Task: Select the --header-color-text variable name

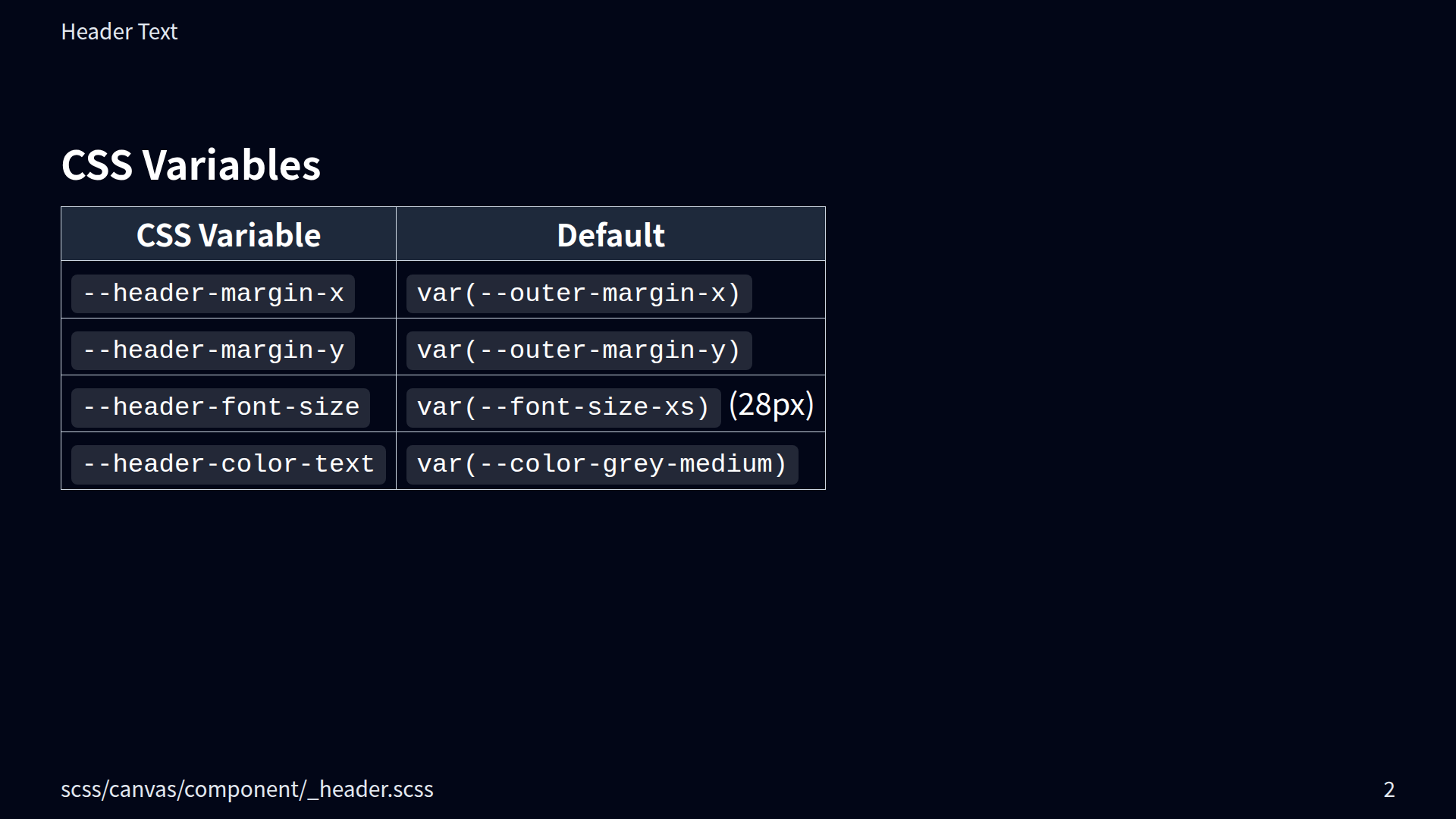Action: (x=228, y=464)
